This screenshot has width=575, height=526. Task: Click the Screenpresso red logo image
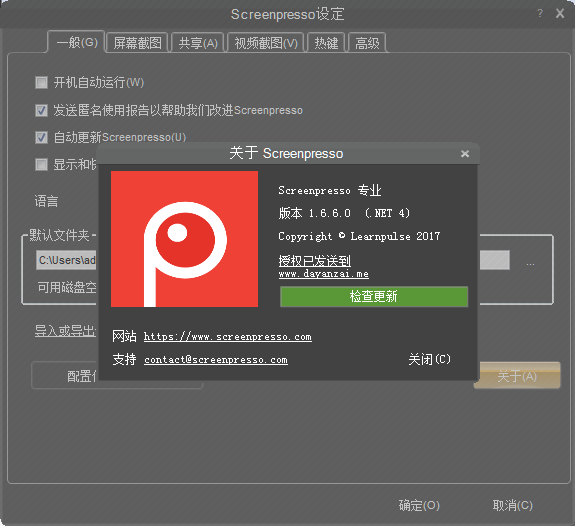coord(184,239)
